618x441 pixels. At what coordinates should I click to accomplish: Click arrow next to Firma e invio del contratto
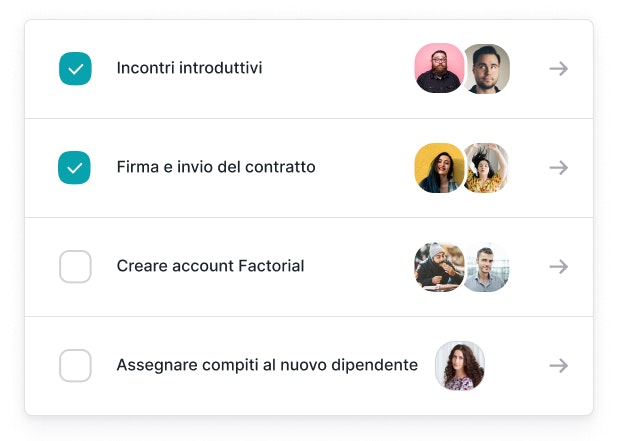558,168
